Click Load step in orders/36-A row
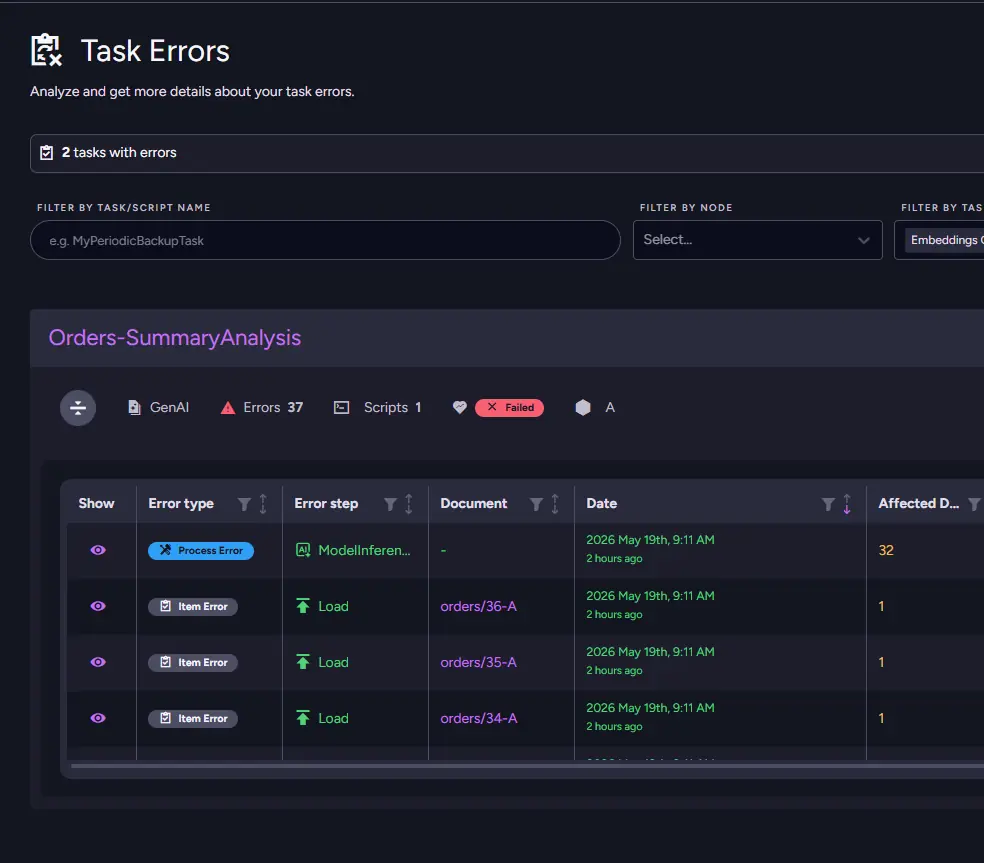This screenshot has width=984, height=864. coord(323,606)
